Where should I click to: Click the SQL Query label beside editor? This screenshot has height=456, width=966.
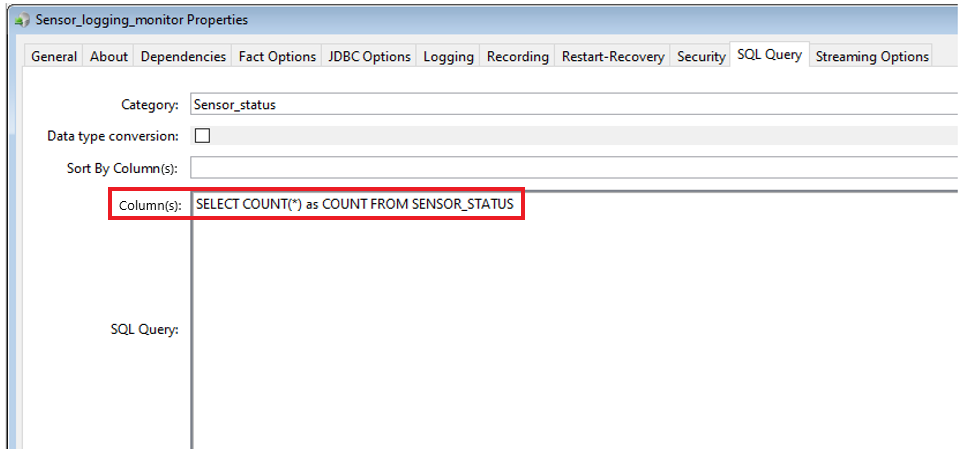click(x=144, y=330)
